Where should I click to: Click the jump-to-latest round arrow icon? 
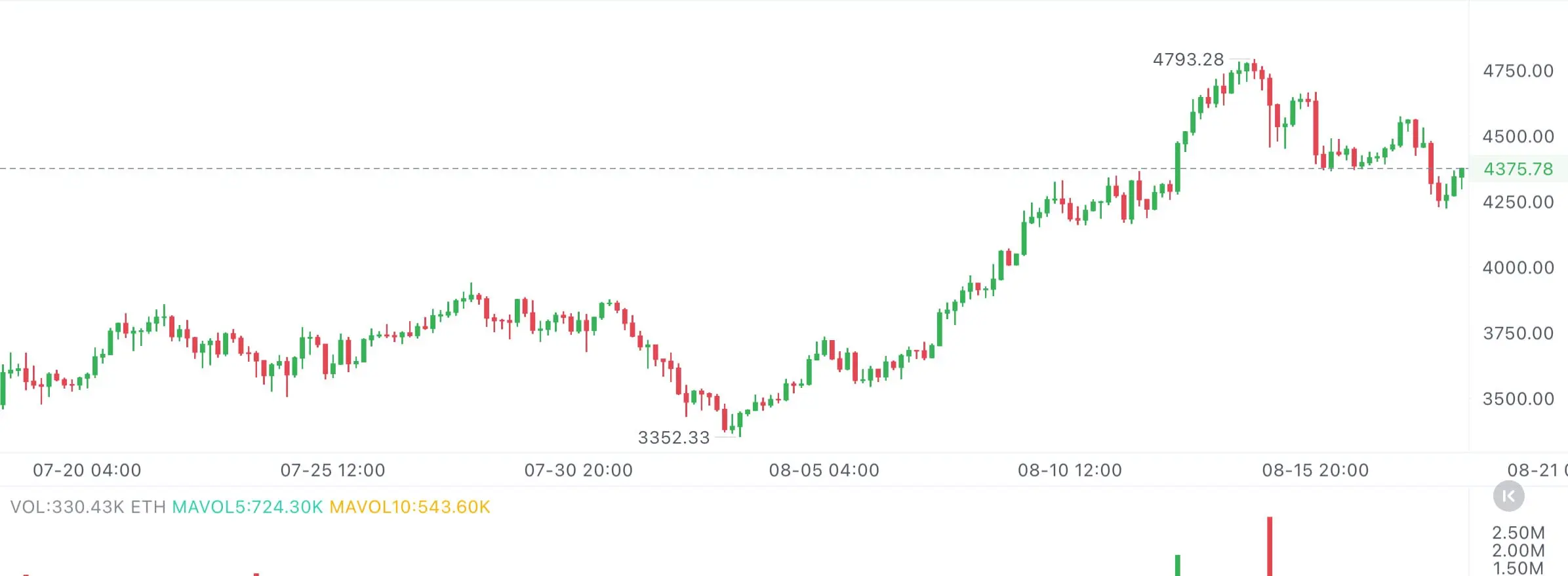pyautogui.click(x=1508, y=496)
